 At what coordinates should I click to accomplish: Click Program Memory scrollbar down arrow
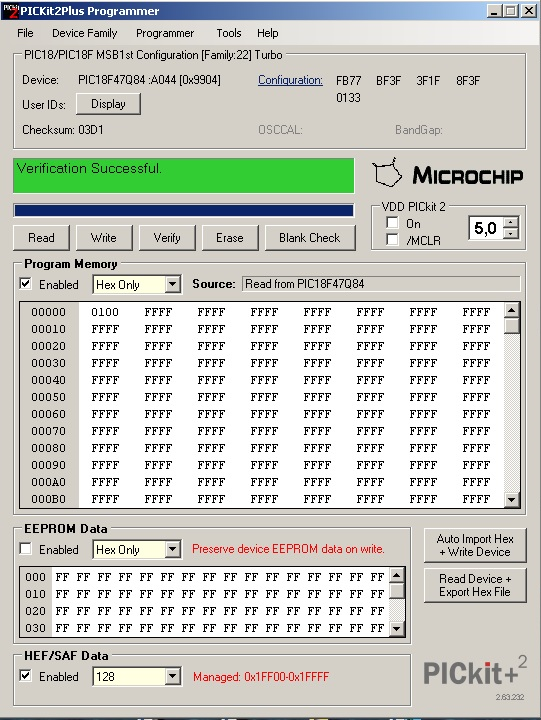511,500
